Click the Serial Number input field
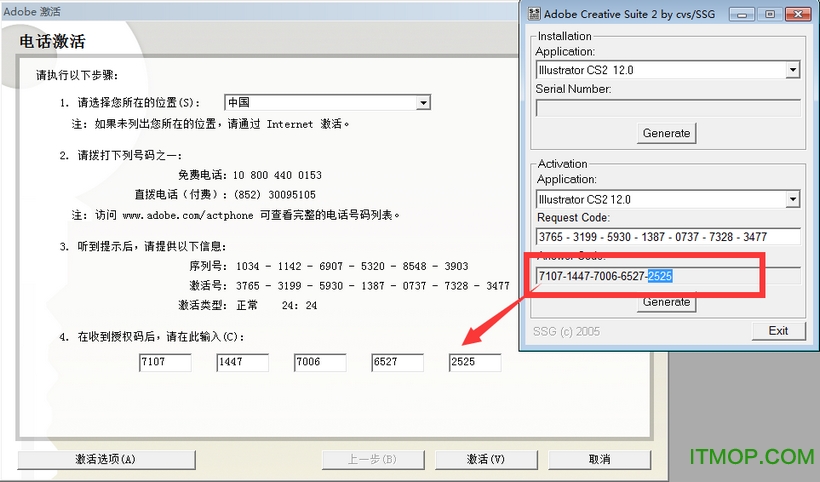 click(x=668, y=108)
